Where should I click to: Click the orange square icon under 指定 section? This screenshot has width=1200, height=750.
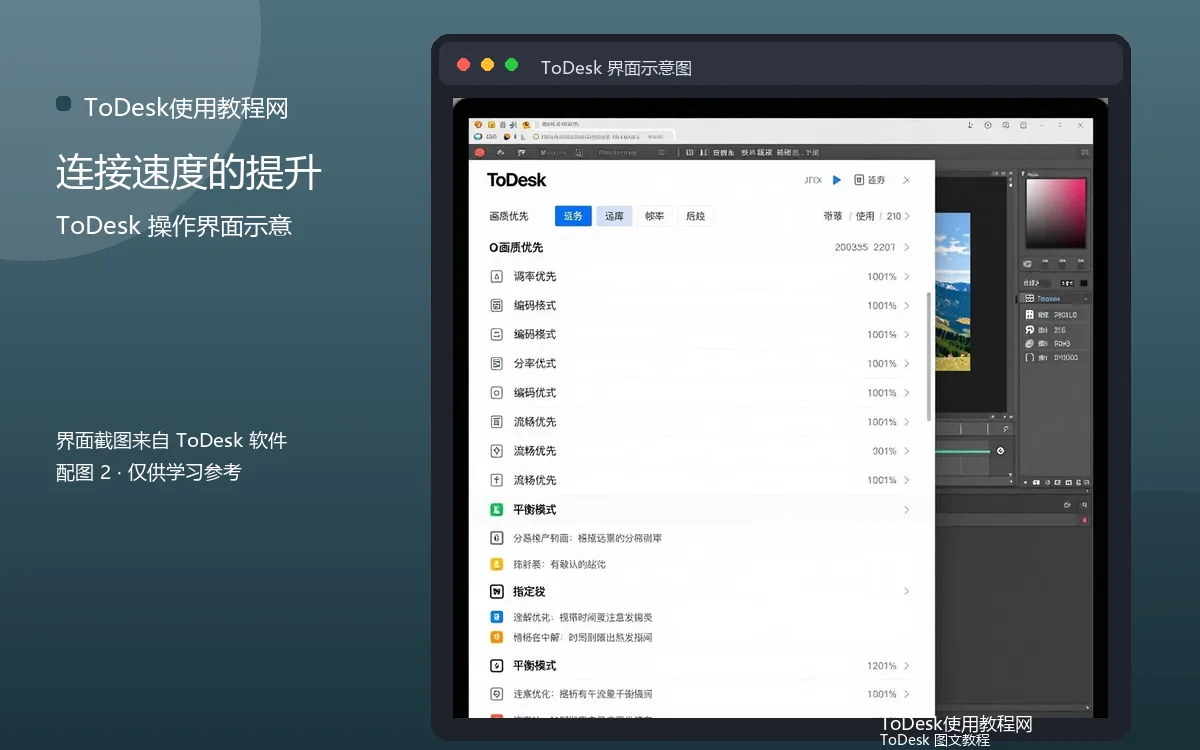[496, 637]
